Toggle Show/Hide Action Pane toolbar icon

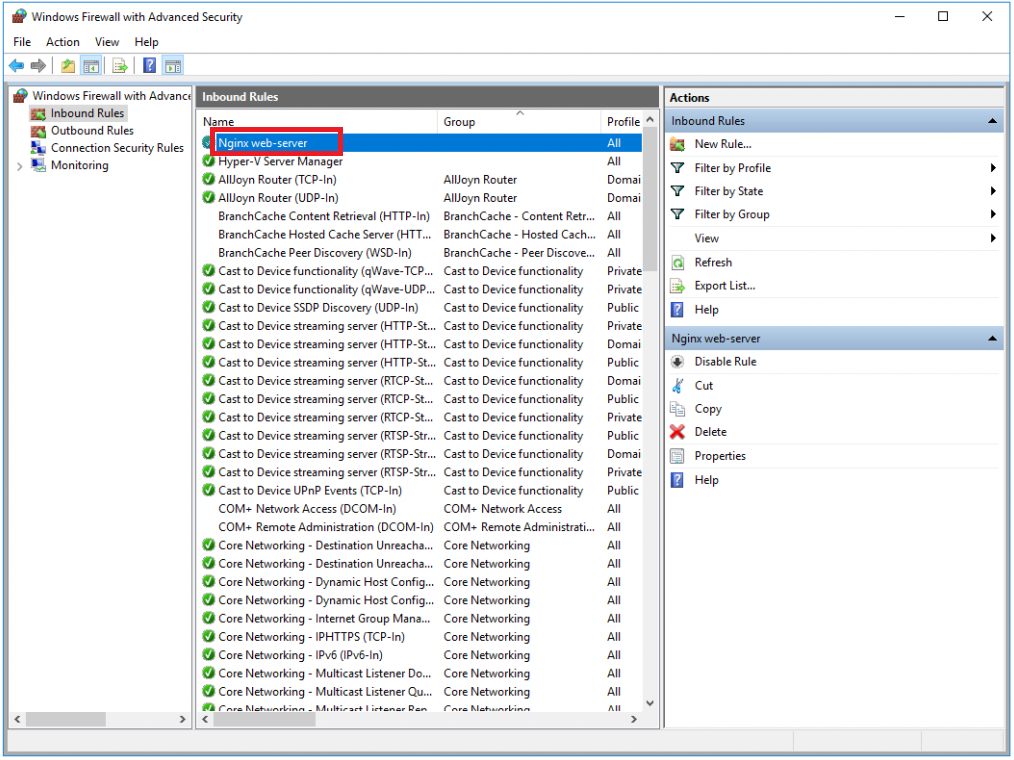click(x=173, y=65)
